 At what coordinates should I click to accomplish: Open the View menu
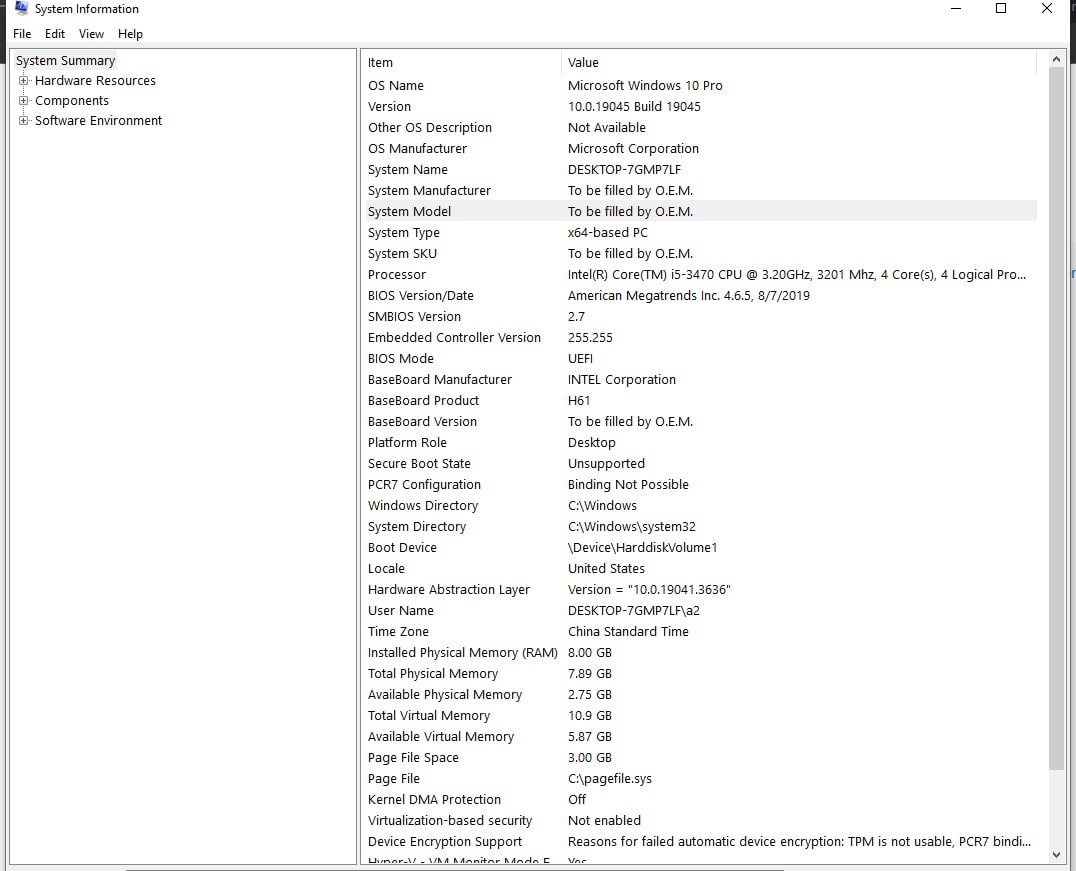pos(91,34)
